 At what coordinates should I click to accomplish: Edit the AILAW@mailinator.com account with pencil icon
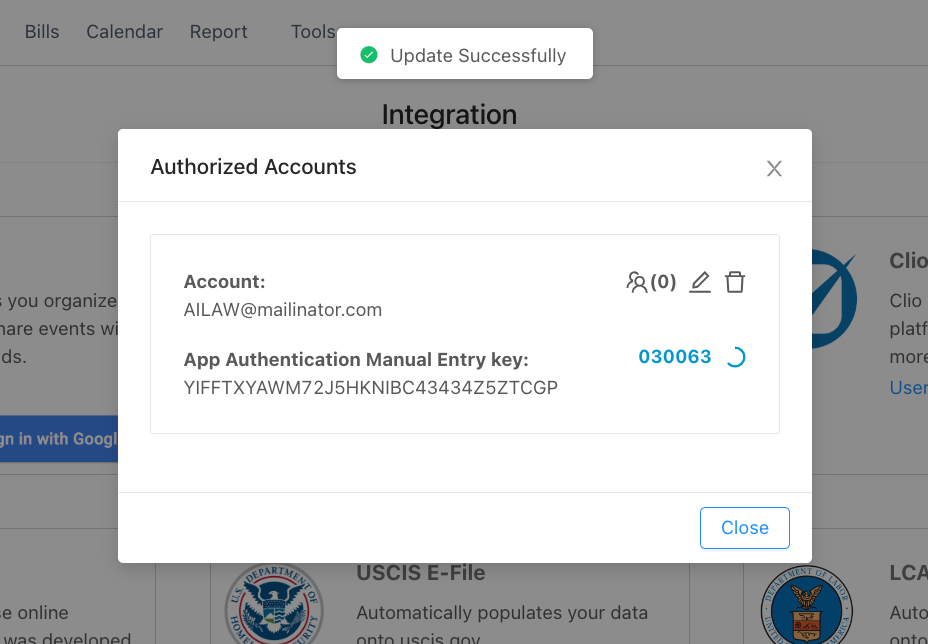tap(700, 282)
